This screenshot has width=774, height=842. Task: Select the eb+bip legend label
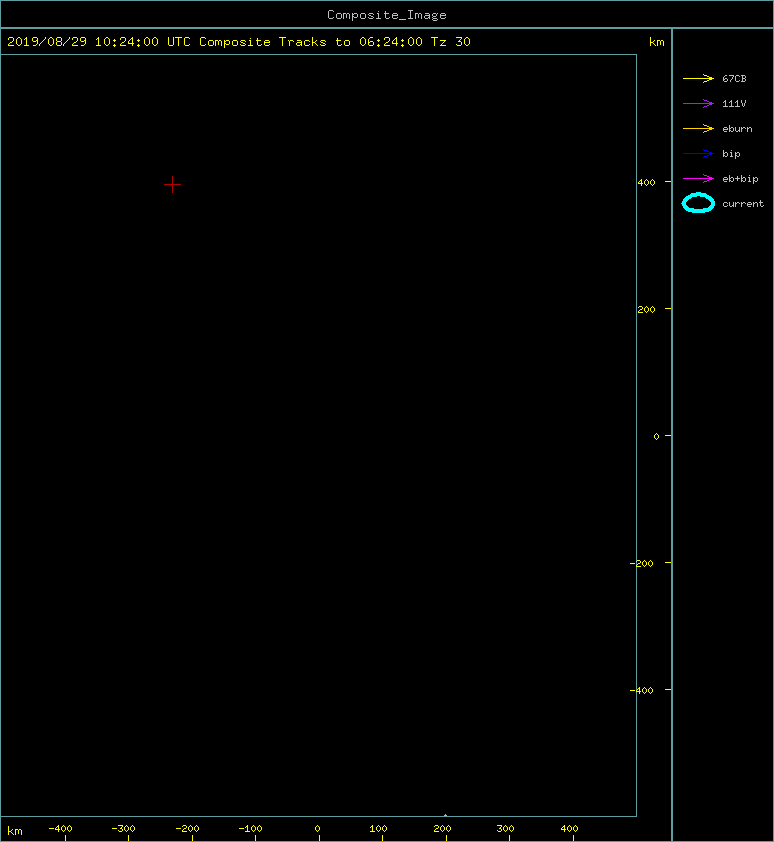click(x=740, y=179)
